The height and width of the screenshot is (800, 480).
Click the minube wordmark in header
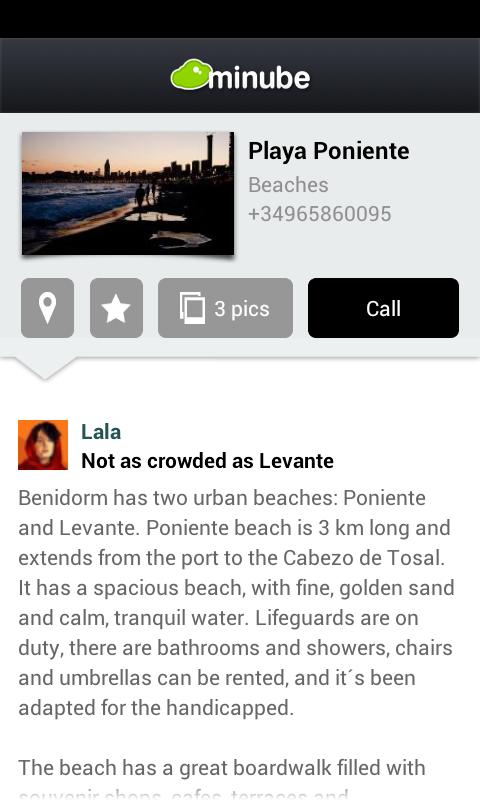(x=259, y=77)
